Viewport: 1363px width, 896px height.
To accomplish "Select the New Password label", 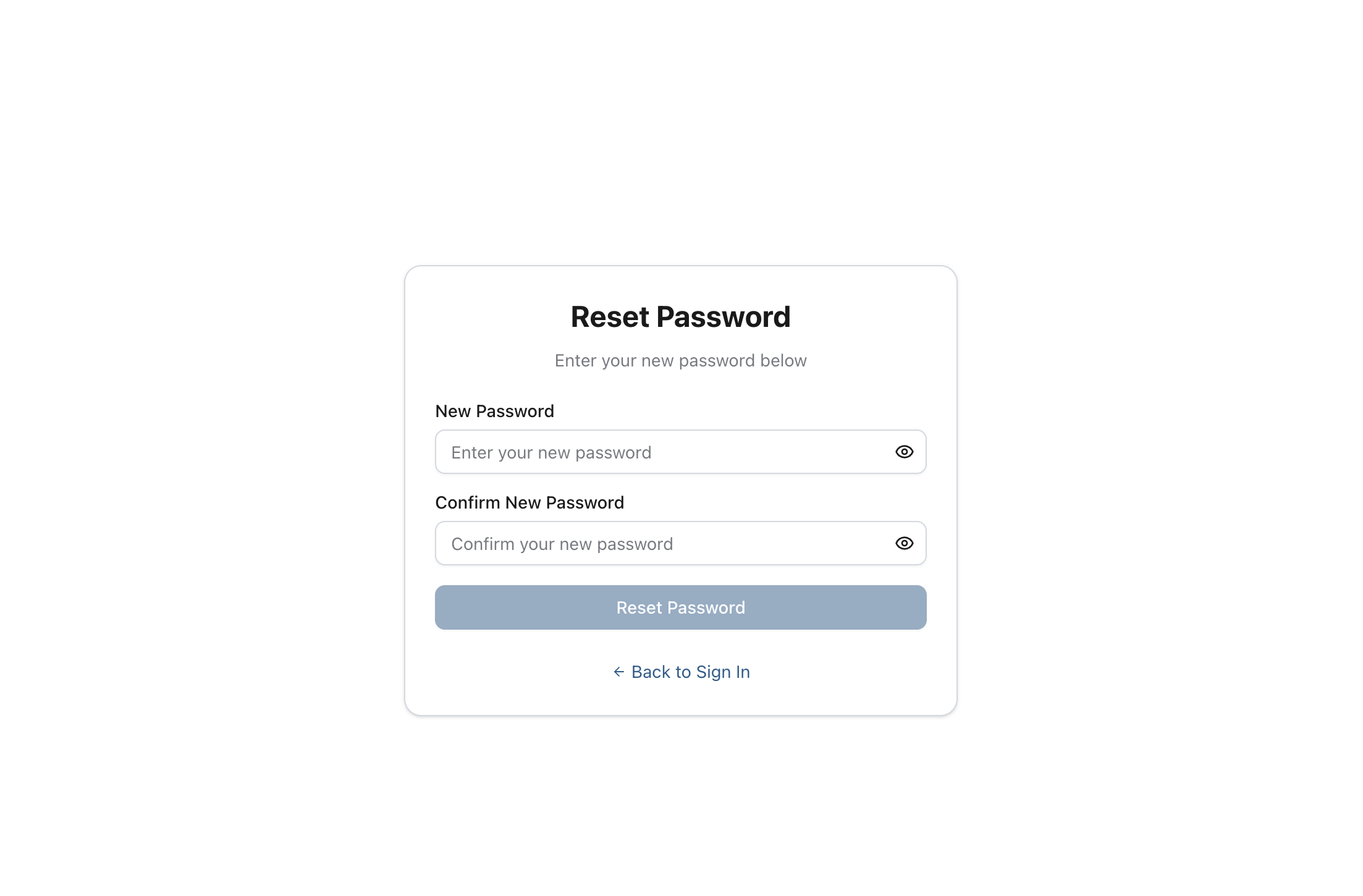I will tap(494, 411).
